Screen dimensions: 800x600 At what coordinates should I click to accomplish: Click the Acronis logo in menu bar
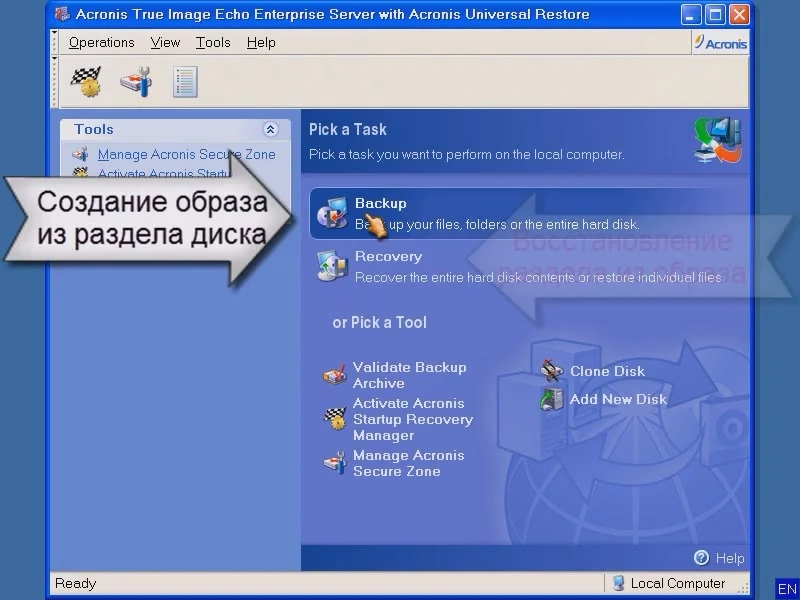click(x=720, y=43)
